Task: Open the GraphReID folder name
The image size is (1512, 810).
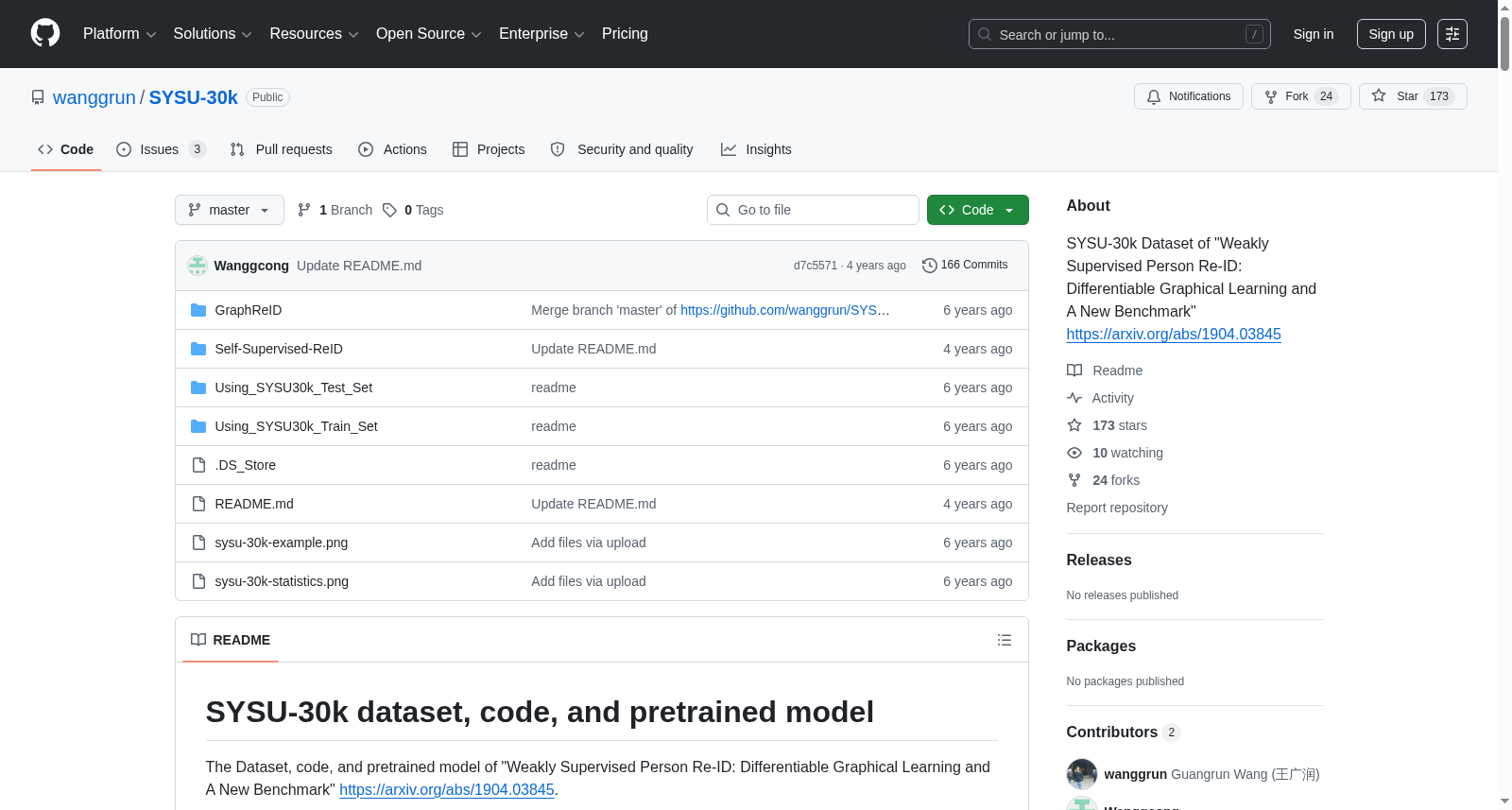Action: [x=249, y=310]
